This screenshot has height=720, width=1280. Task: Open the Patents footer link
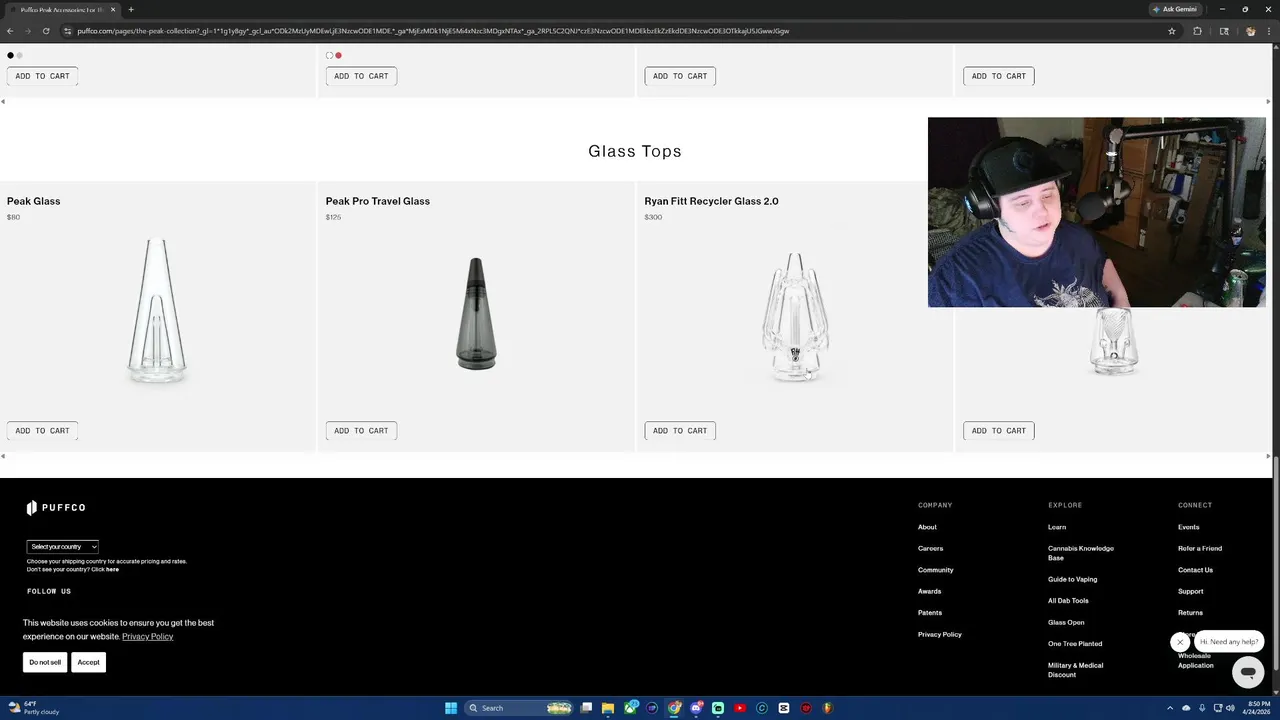pos(930,613)
